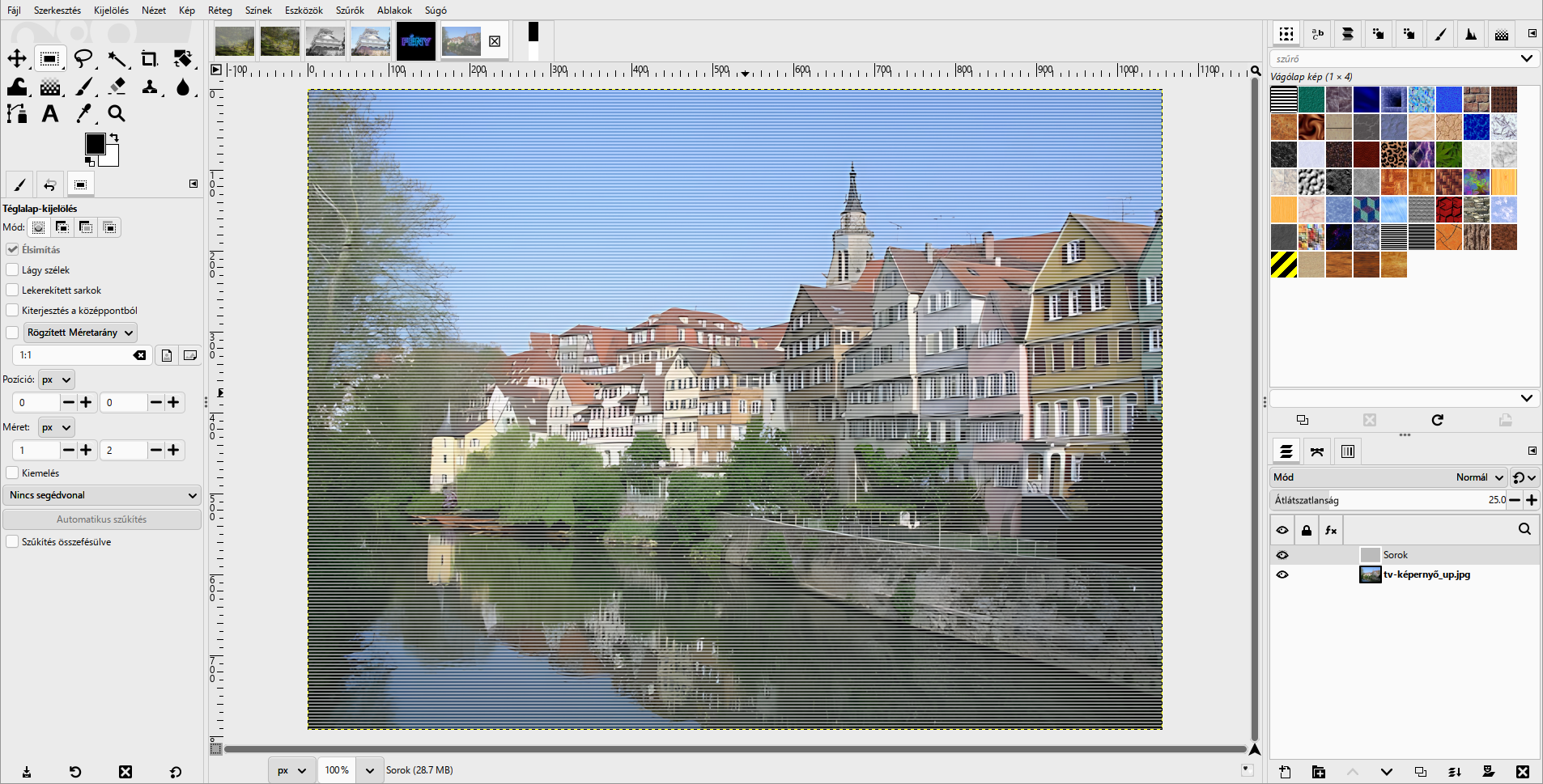This screenshot has height=784, width=1543.
Task: Select the yellow-black striped warning pattern
Action: [1284, 265]
